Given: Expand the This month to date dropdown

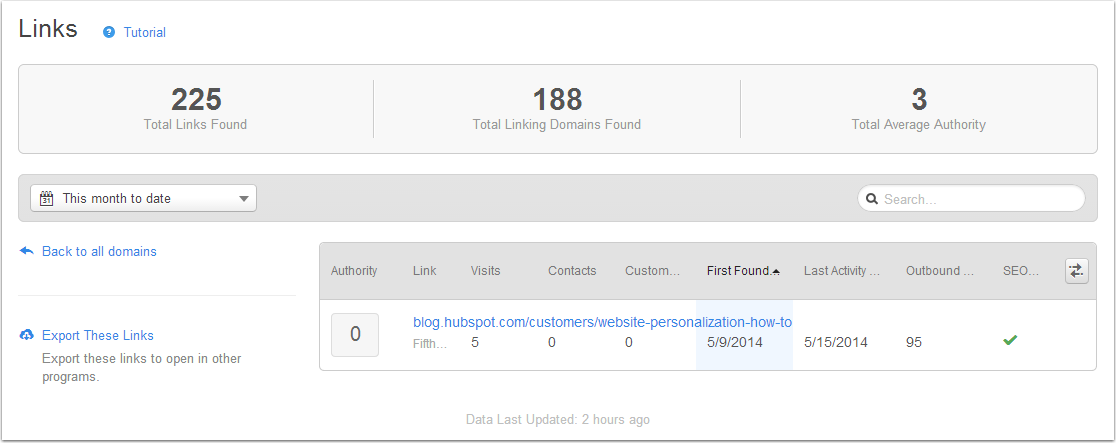Looking at the screenshot, I should (x=244, y=198).
